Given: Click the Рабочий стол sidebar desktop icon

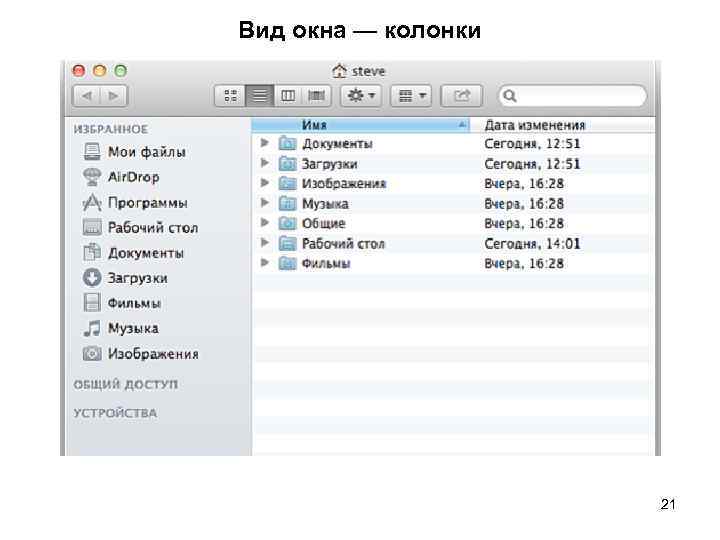Looking at the screenshot, I should 92,227.
